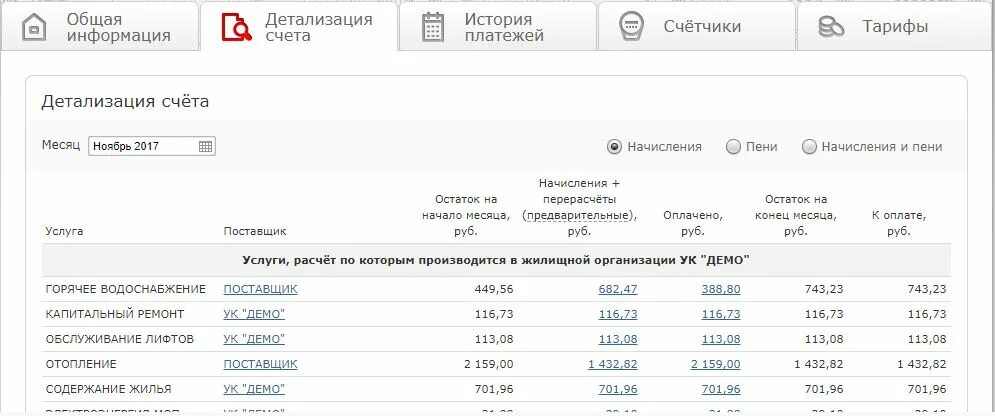Click the 388,80 paid amount link

pyautogui.click(x=721, y=289)
